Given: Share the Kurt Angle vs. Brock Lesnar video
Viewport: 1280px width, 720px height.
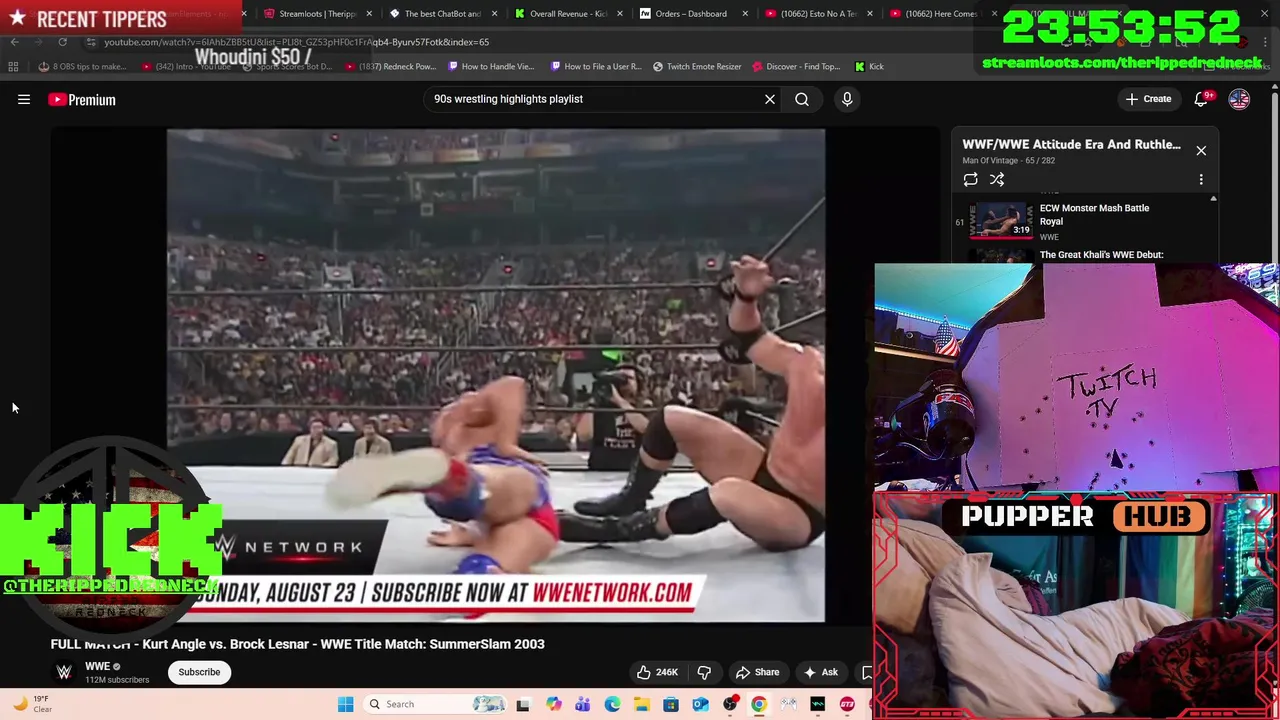Looking at the screenshot, I should coord(757,672).
